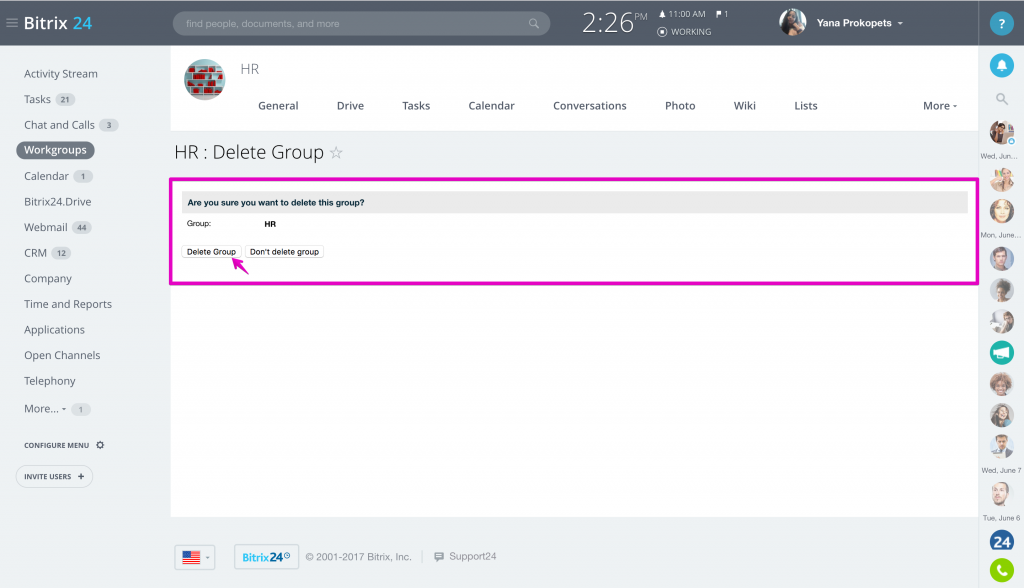Open notifications bell icon
The width and height of the screenshot is (1024, 588).
click(1001, 65)
